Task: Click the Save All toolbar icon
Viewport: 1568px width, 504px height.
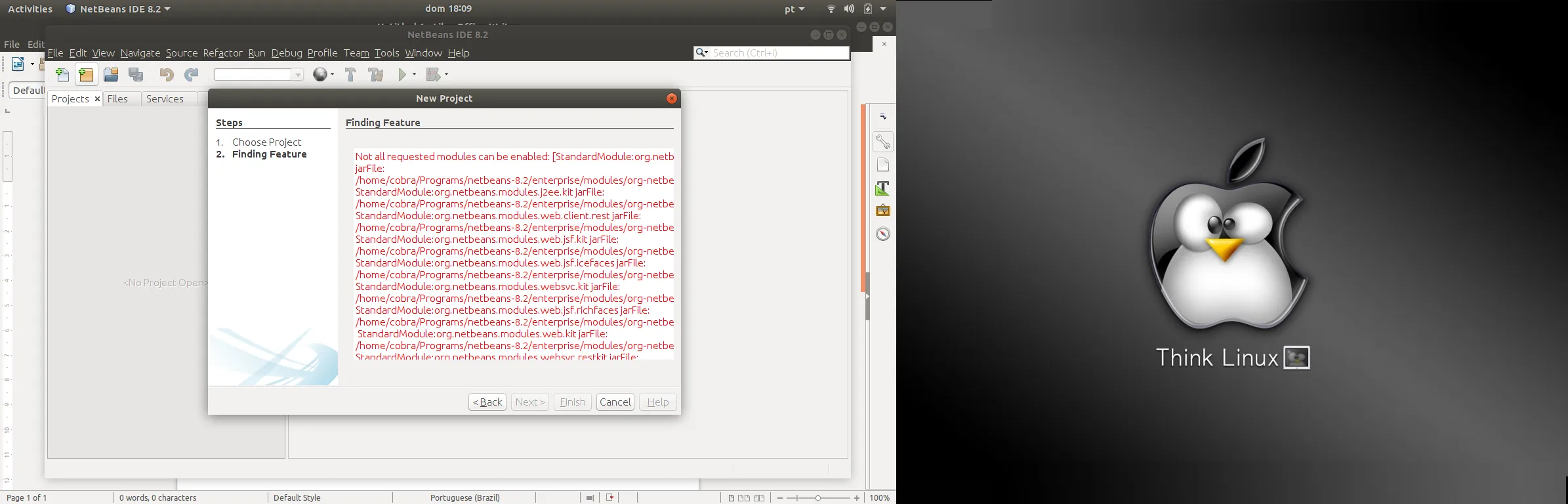Action: tap(136, 75)
